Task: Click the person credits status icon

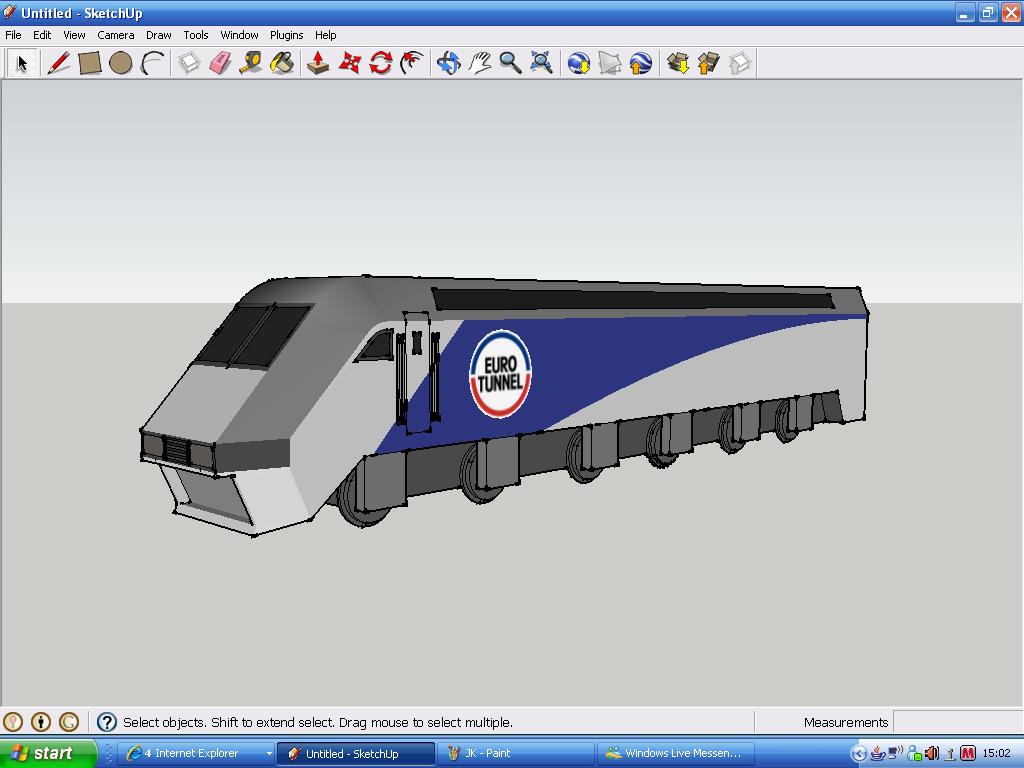Action: pyautogui.click(x=41, y=722)
